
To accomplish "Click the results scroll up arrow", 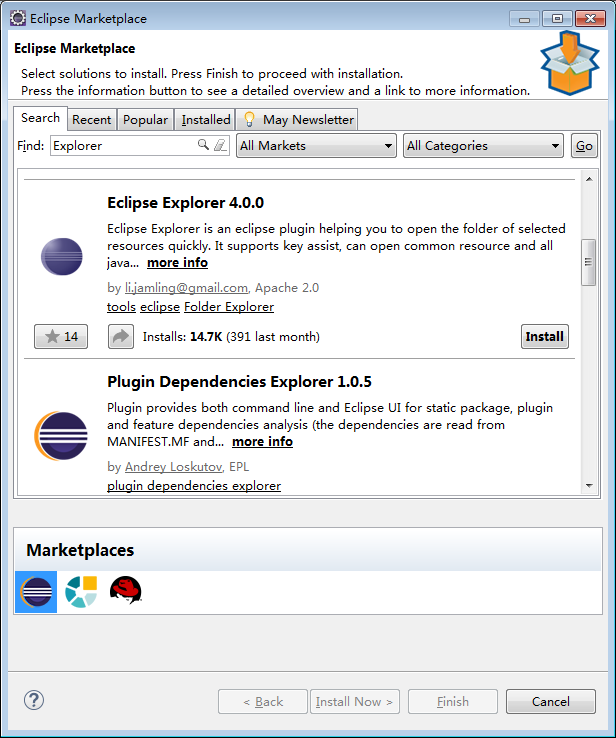I will 589,179.
